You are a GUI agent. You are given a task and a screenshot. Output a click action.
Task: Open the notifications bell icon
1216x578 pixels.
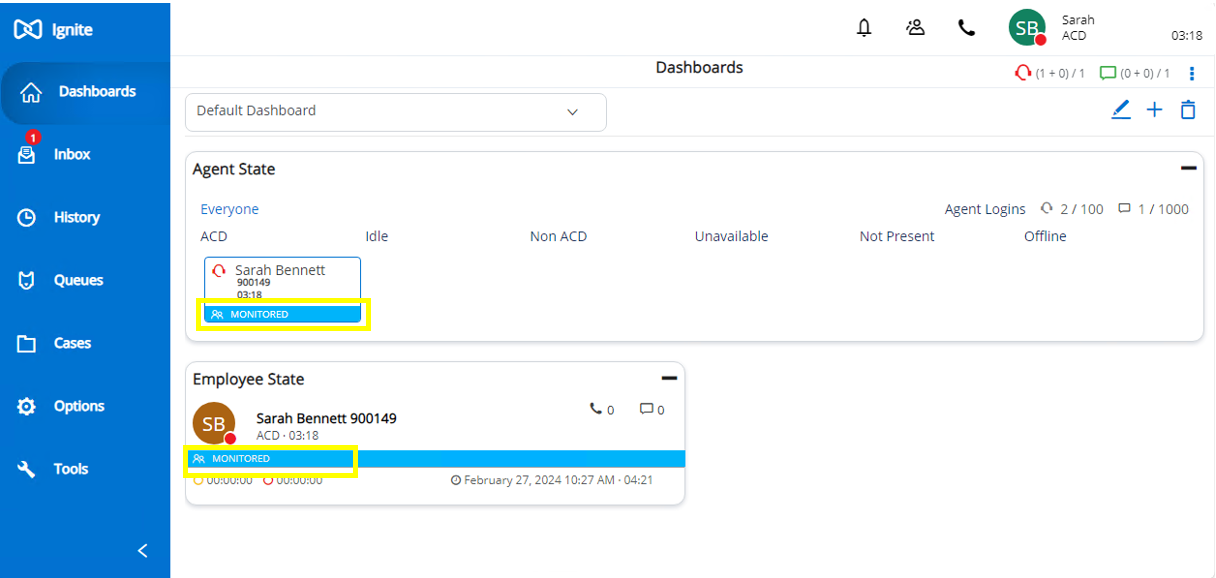[x=864, y=27]
